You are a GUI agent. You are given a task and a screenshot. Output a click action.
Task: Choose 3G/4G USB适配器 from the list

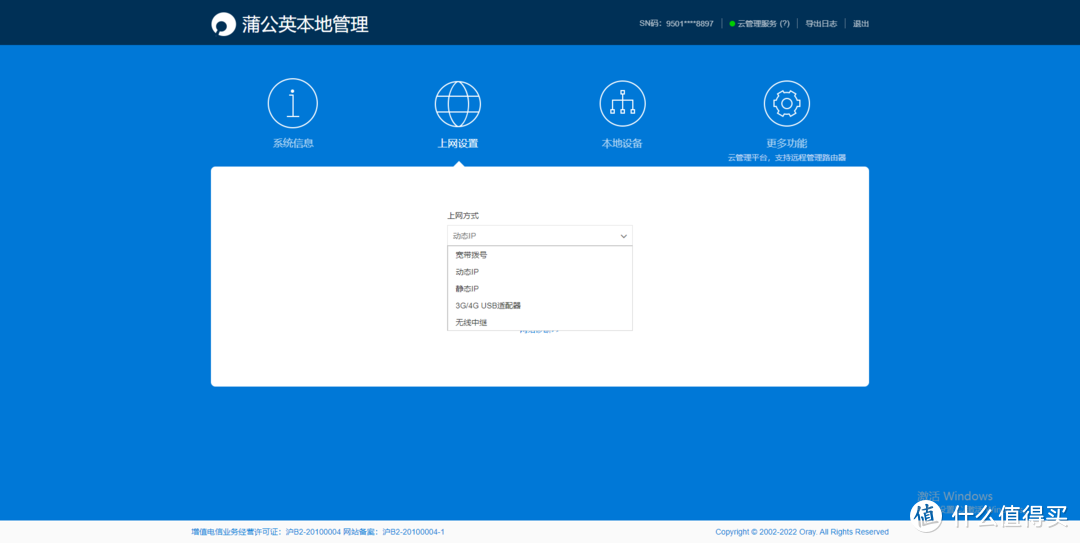pos(539,305)
